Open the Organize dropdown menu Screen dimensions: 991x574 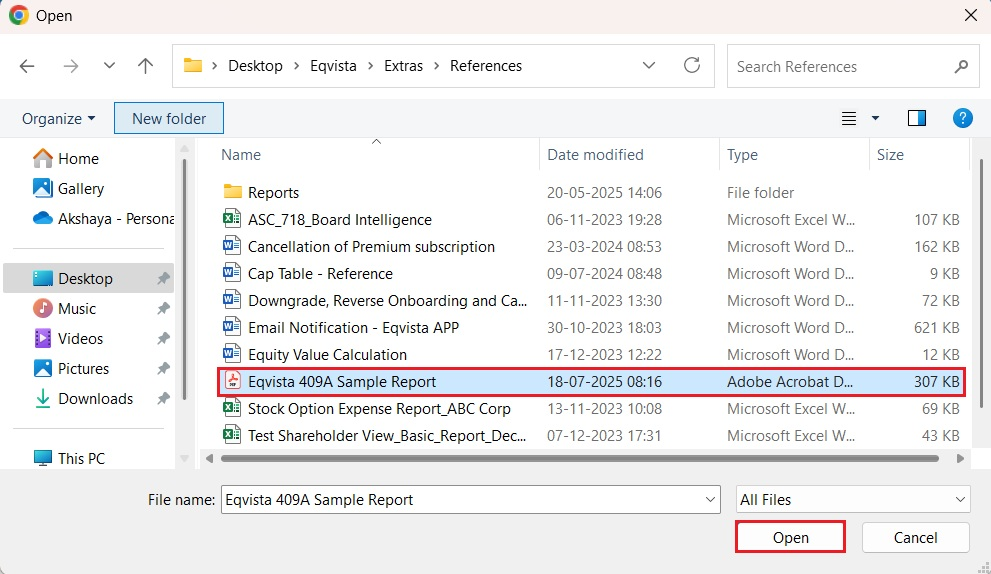coord(59,118)
